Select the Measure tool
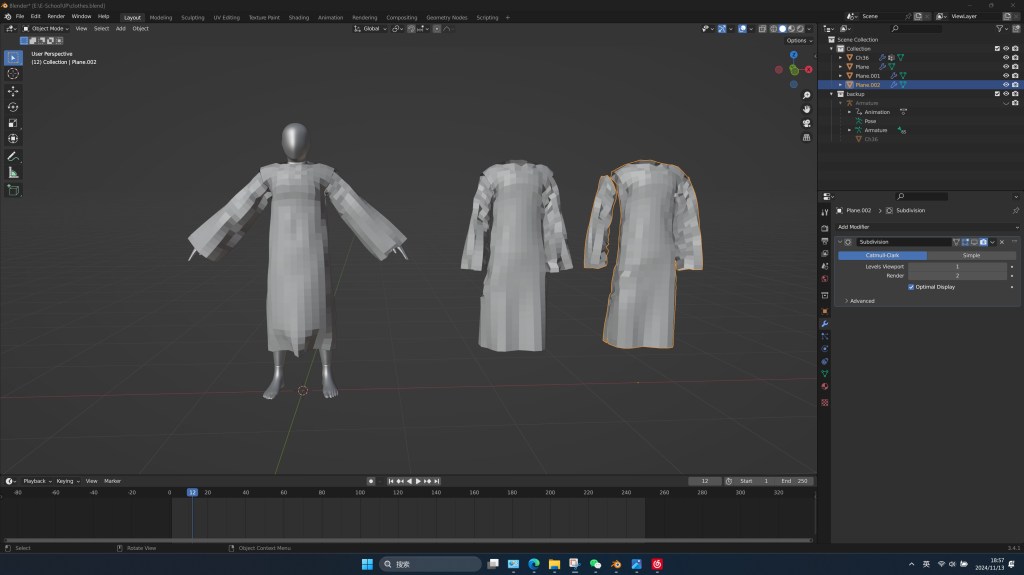 point(13,172)
